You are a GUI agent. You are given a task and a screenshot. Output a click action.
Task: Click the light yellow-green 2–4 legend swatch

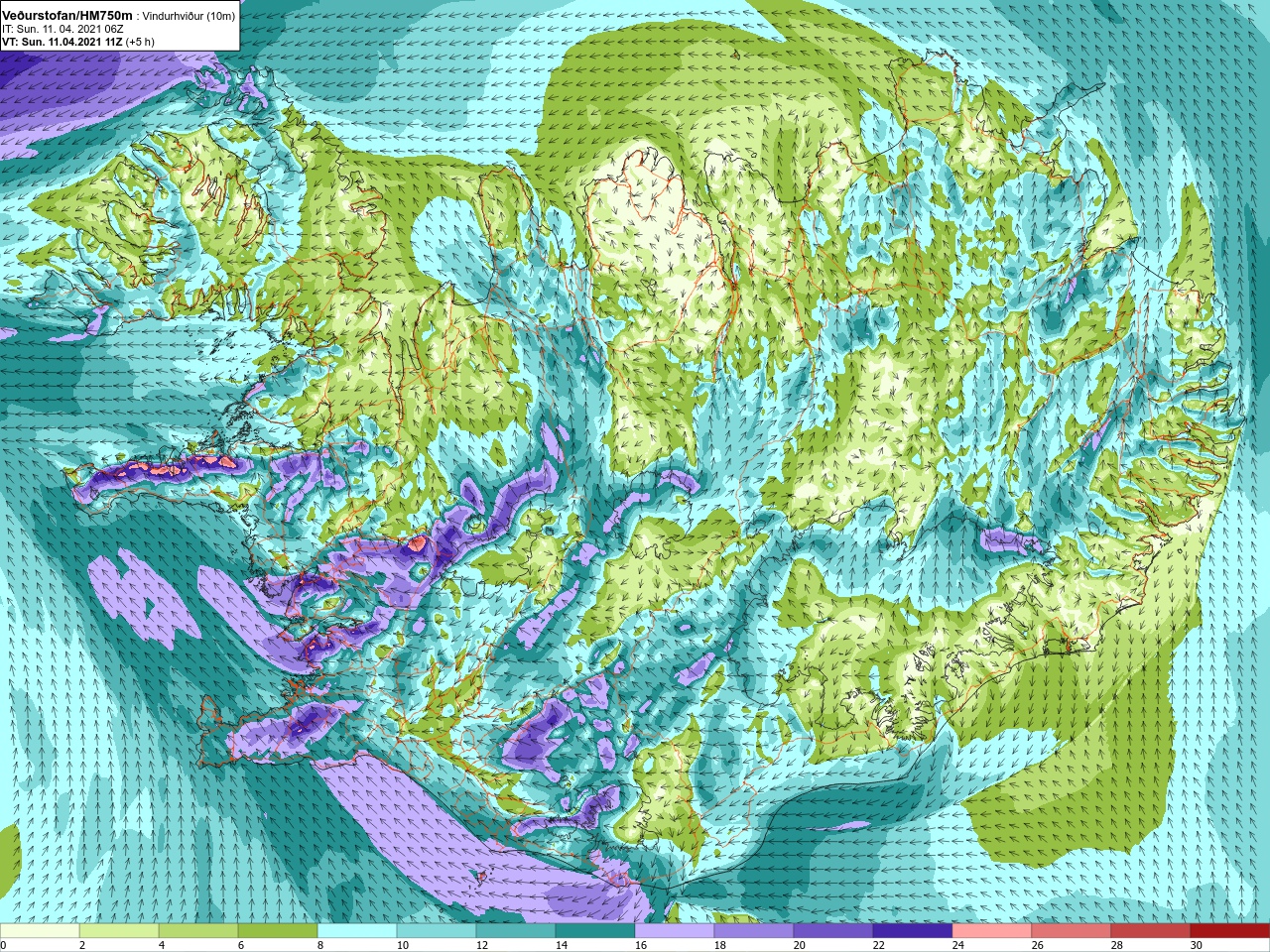click(119, 931)
